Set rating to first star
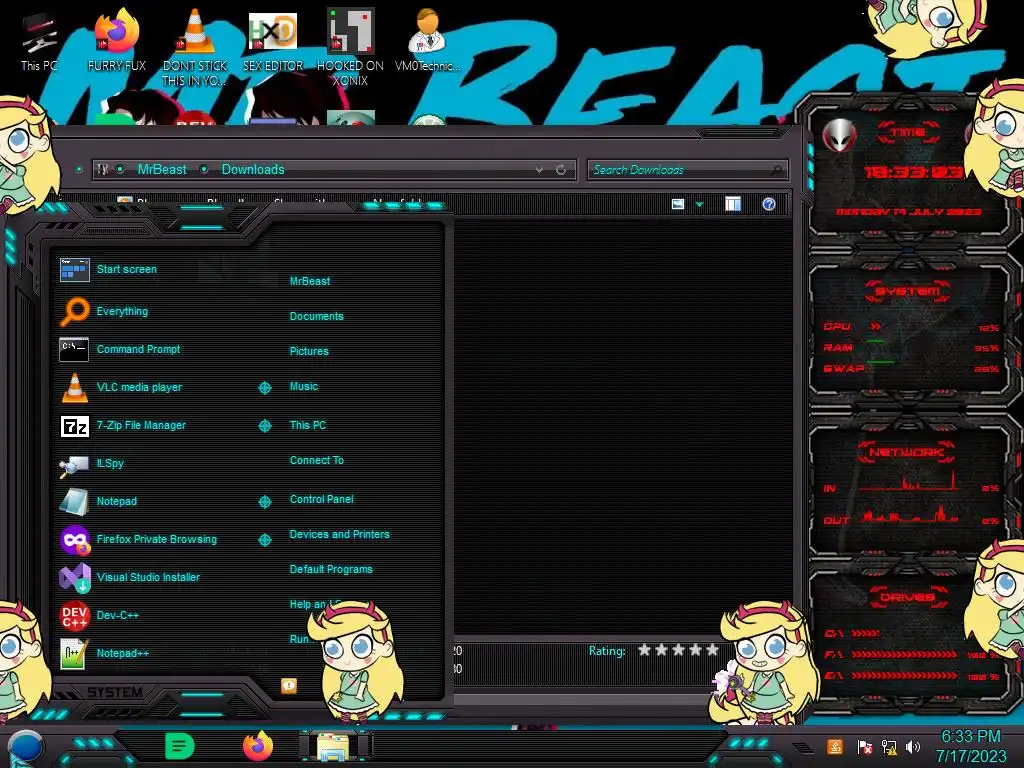This screenshot has width=1024, height=768. [645, 650]
